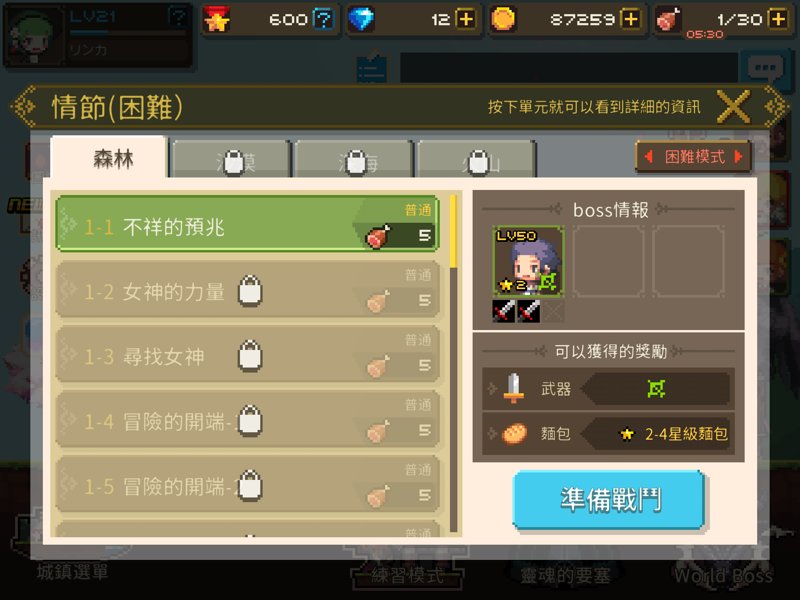Switch difficulty using left red arrow
This screenshot has width=800, height=600.
click(x=649, y=157)
